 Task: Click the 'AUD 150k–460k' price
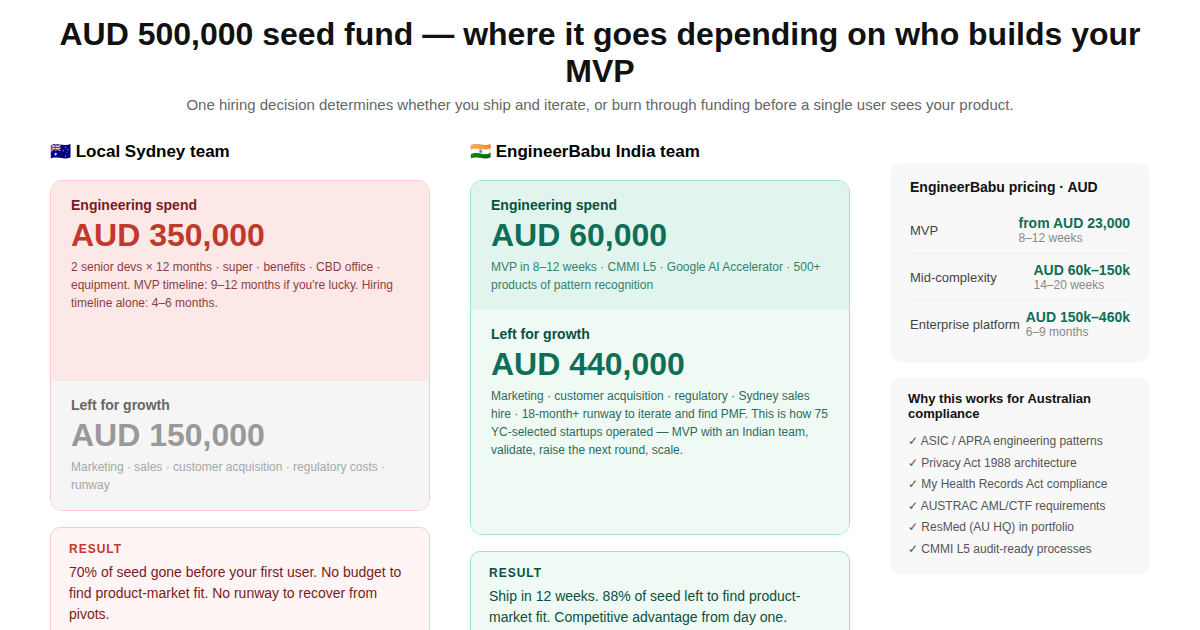tap(1078, 317)
